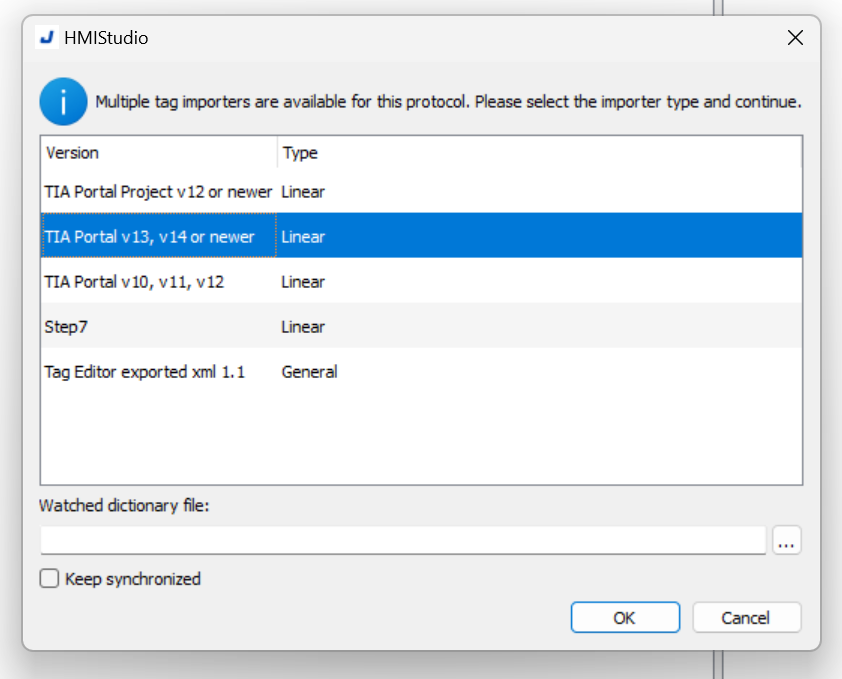Click the Cancel button
Screen dimensions: 842x679
(746, 617)
